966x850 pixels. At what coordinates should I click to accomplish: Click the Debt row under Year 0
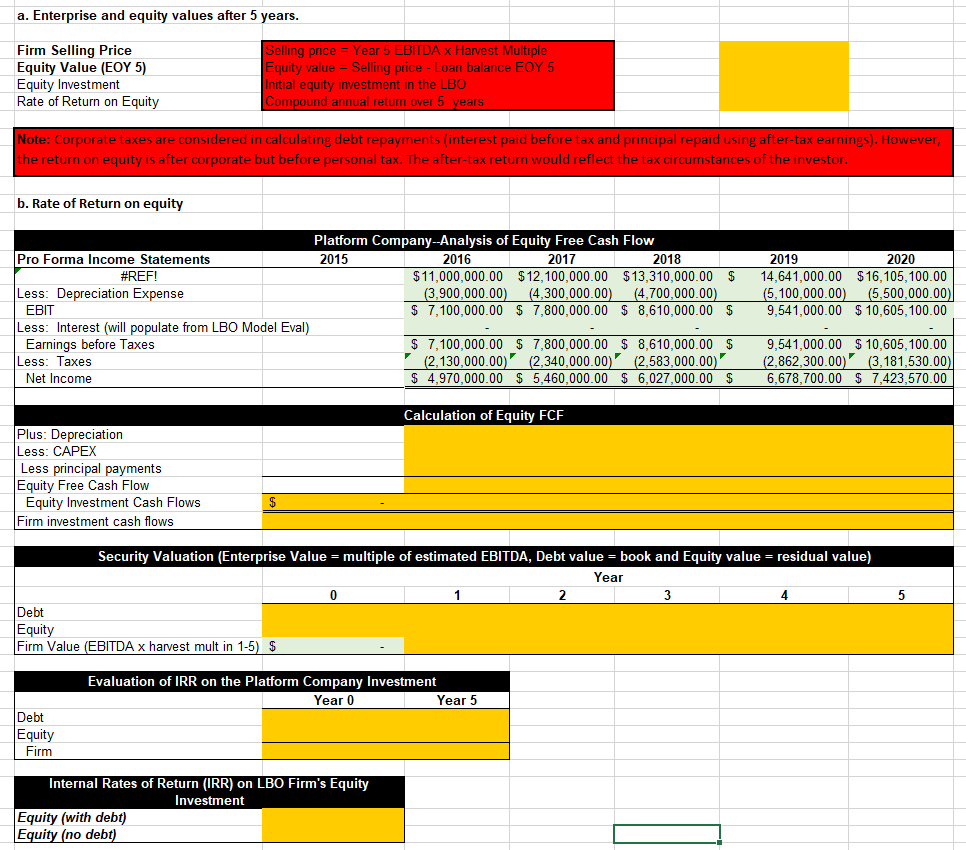tap(333, 612)
